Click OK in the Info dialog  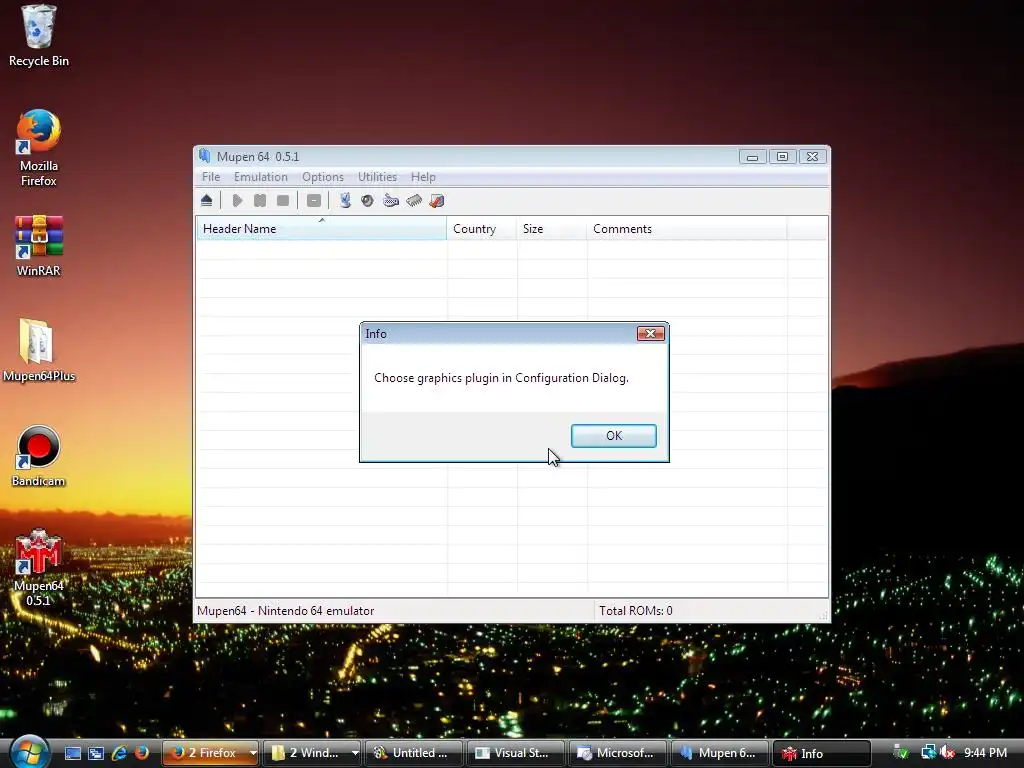pos(613,436)
